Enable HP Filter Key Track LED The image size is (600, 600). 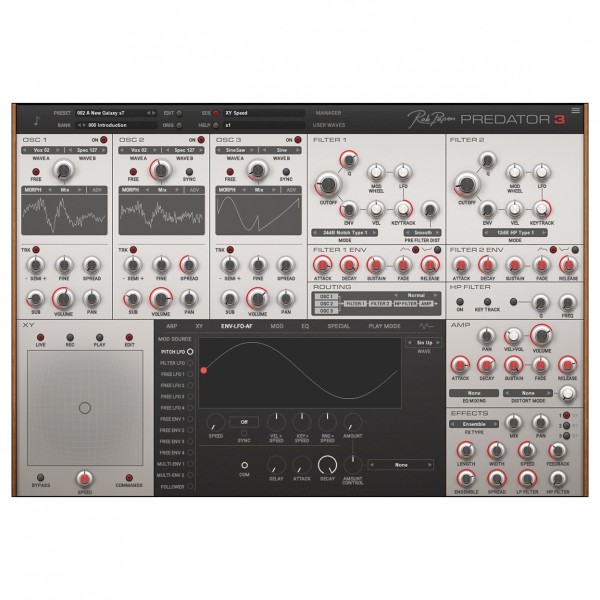point(487,302)
